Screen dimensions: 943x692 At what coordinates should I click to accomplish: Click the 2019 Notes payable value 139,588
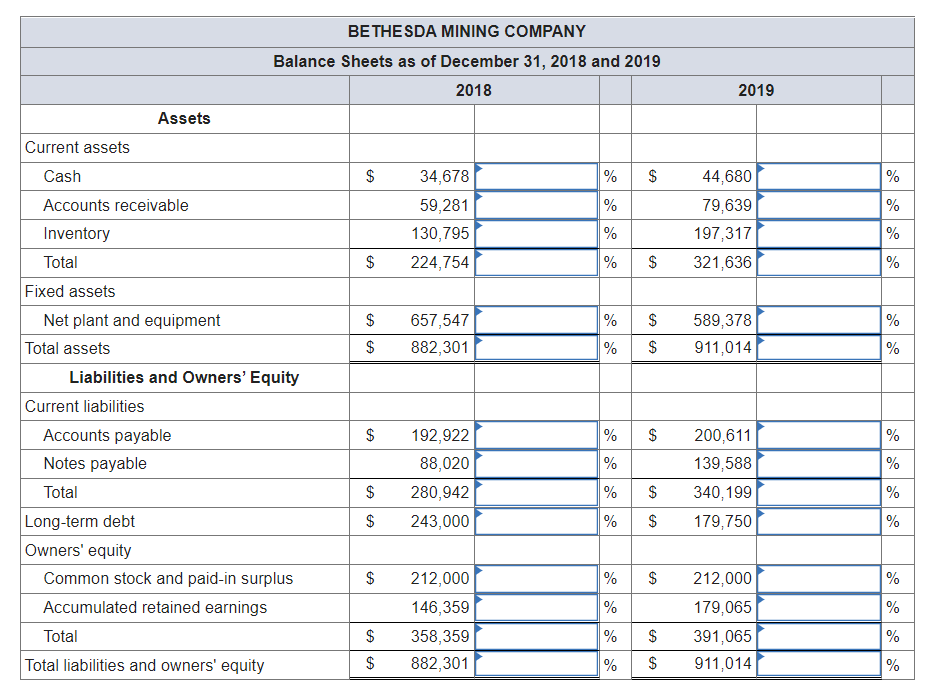[723, 464]
